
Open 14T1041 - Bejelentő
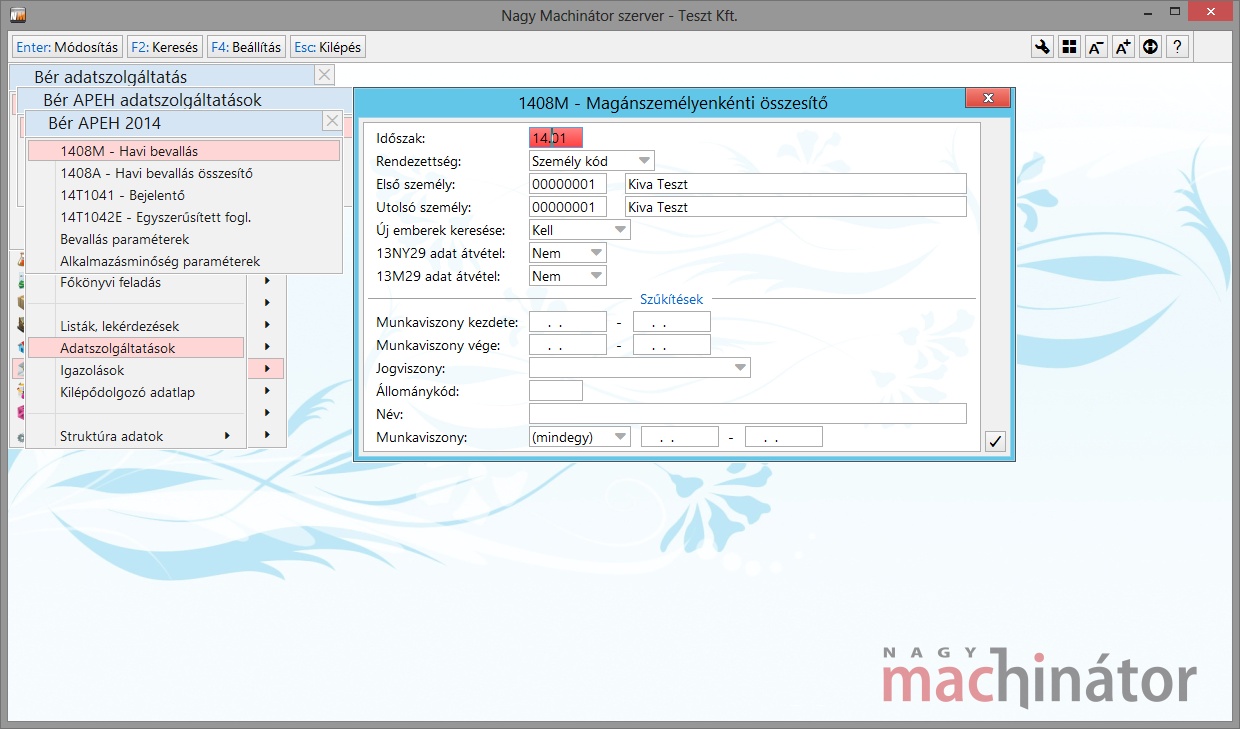coord(184,195)
